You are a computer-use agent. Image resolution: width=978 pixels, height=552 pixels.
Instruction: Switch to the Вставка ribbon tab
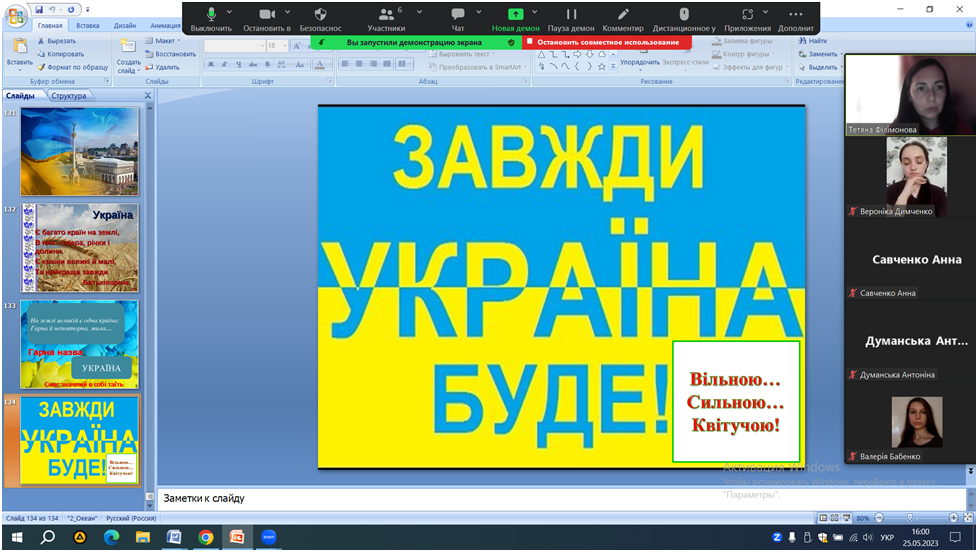pos(88,27)
